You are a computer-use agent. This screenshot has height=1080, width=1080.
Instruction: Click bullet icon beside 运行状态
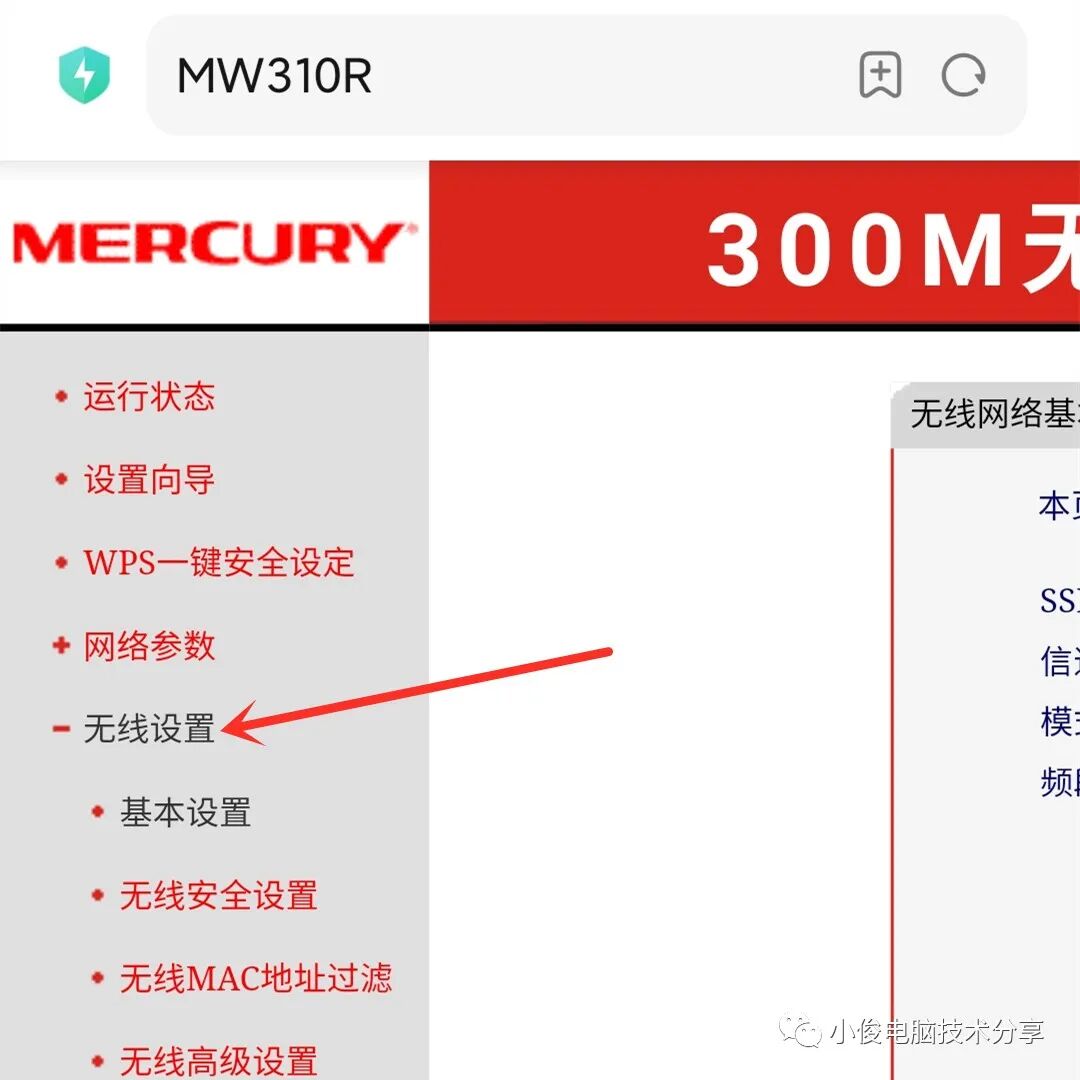61,397
